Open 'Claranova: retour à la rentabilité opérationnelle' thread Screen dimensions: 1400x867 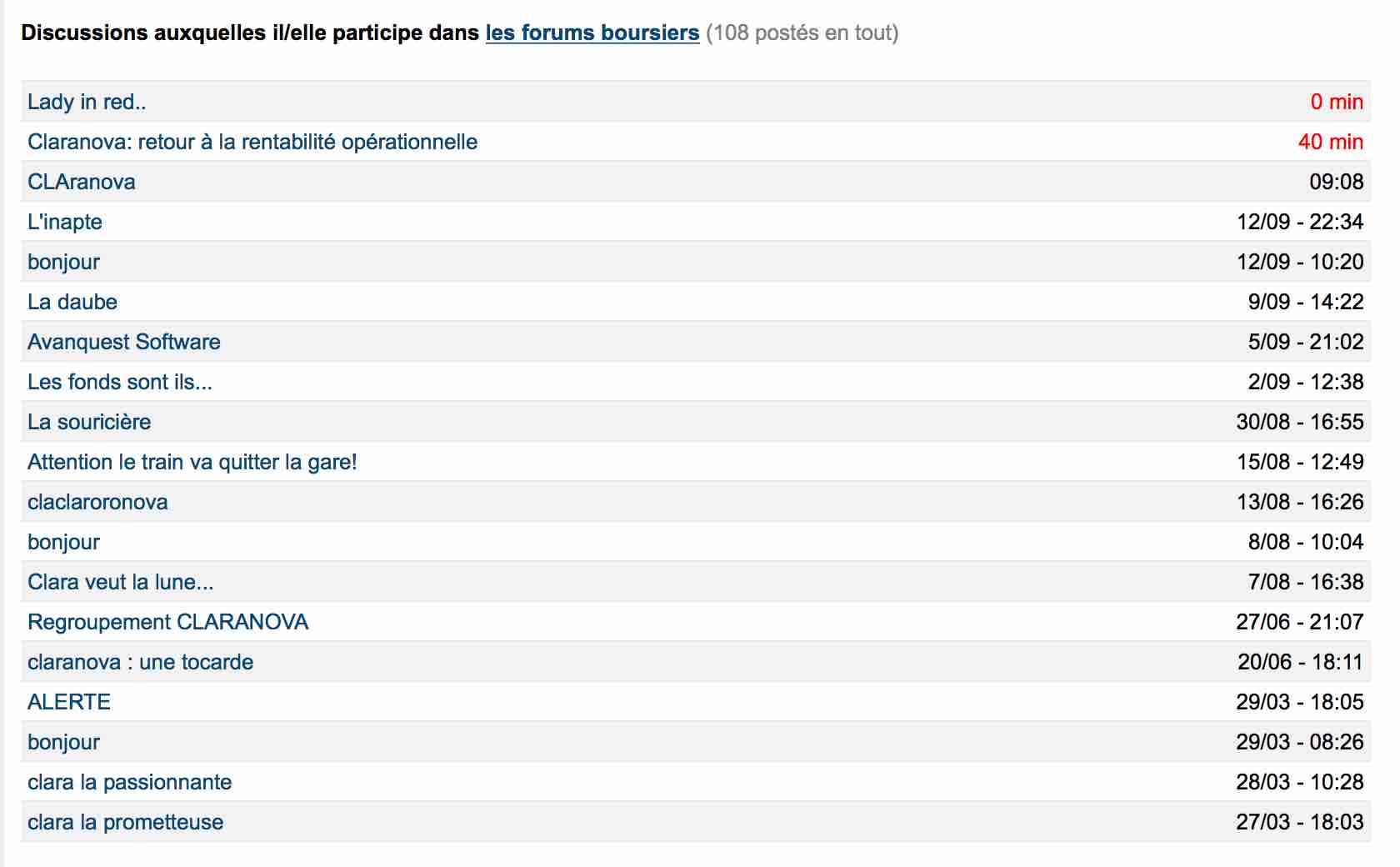[x=252, y=142]
